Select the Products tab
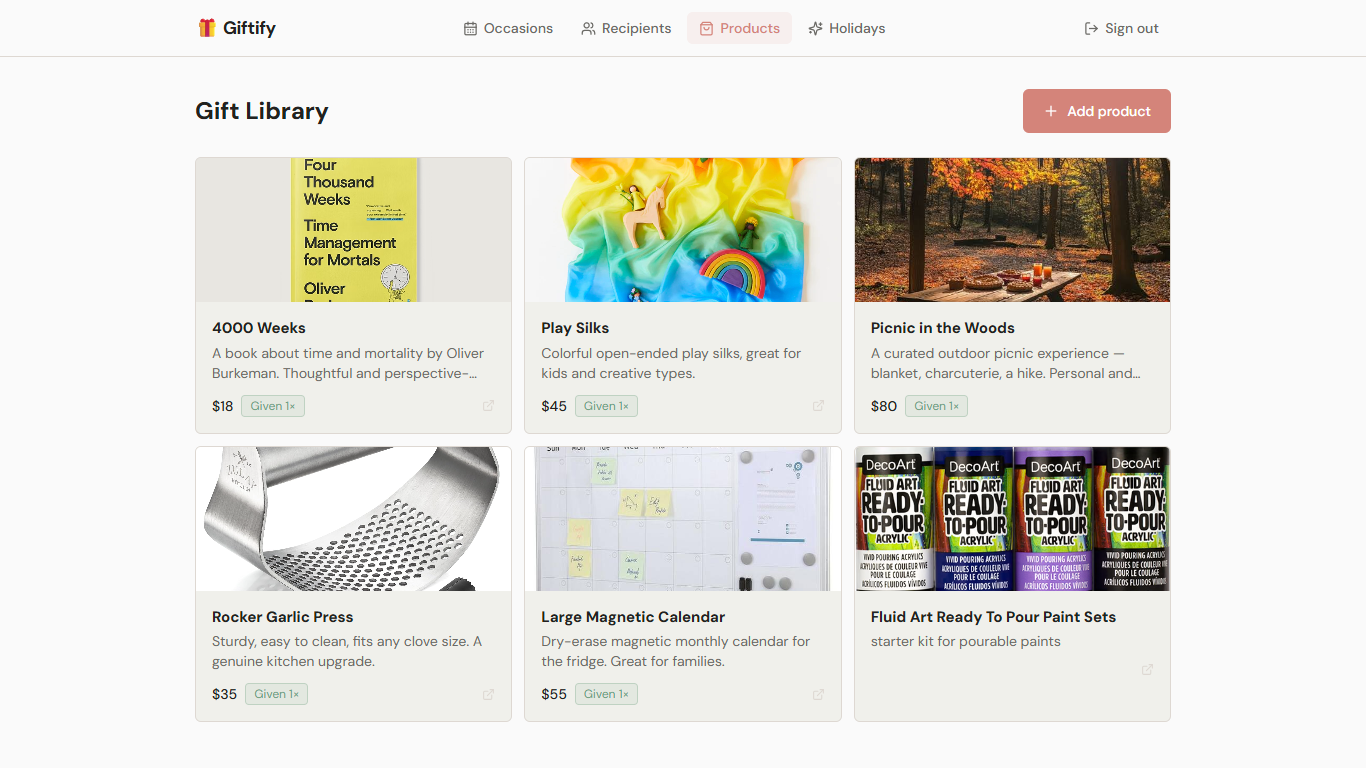The width and height of the screenshot is (1366, 768). pos(739,28)
